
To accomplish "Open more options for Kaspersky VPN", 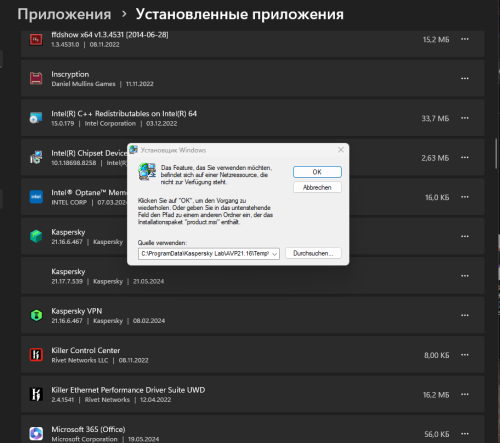I will pos(465,315).
